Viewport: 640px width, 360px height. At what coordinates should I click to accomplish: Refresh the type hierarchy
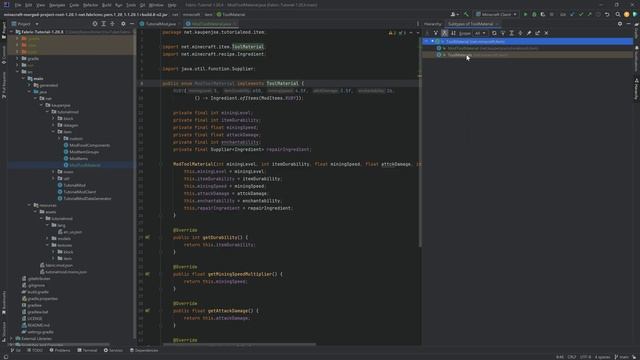[x=494, y=33]
